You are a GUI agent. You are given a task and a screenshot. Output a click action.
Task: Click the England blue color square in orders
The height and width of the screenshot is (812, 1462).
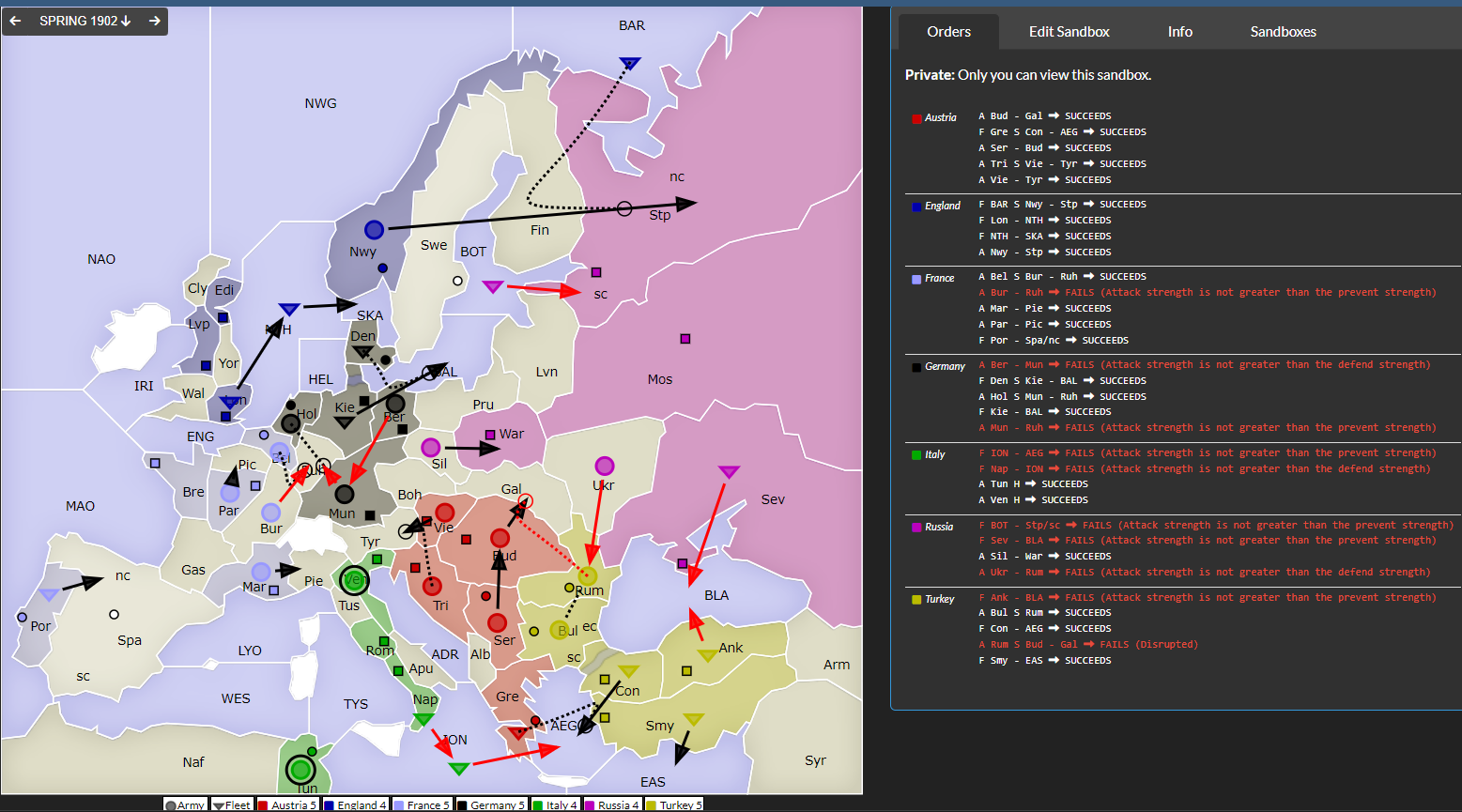pyautogui.click(x=916, y=207)
